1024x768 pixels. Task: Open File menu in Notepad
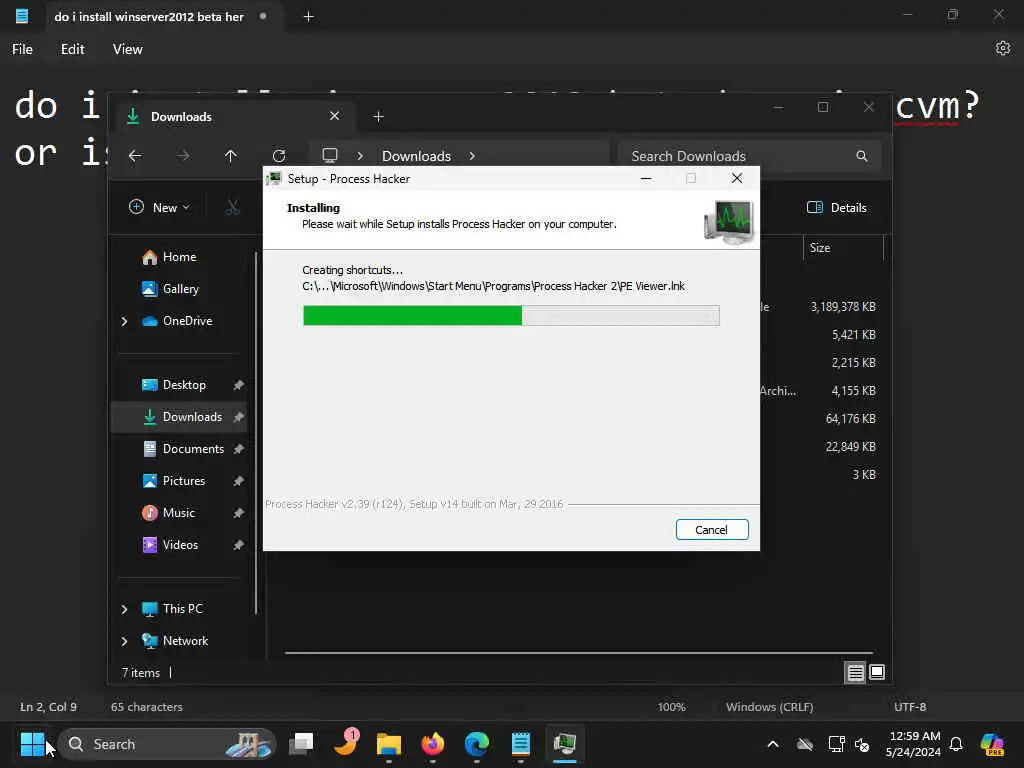(22, 49)
